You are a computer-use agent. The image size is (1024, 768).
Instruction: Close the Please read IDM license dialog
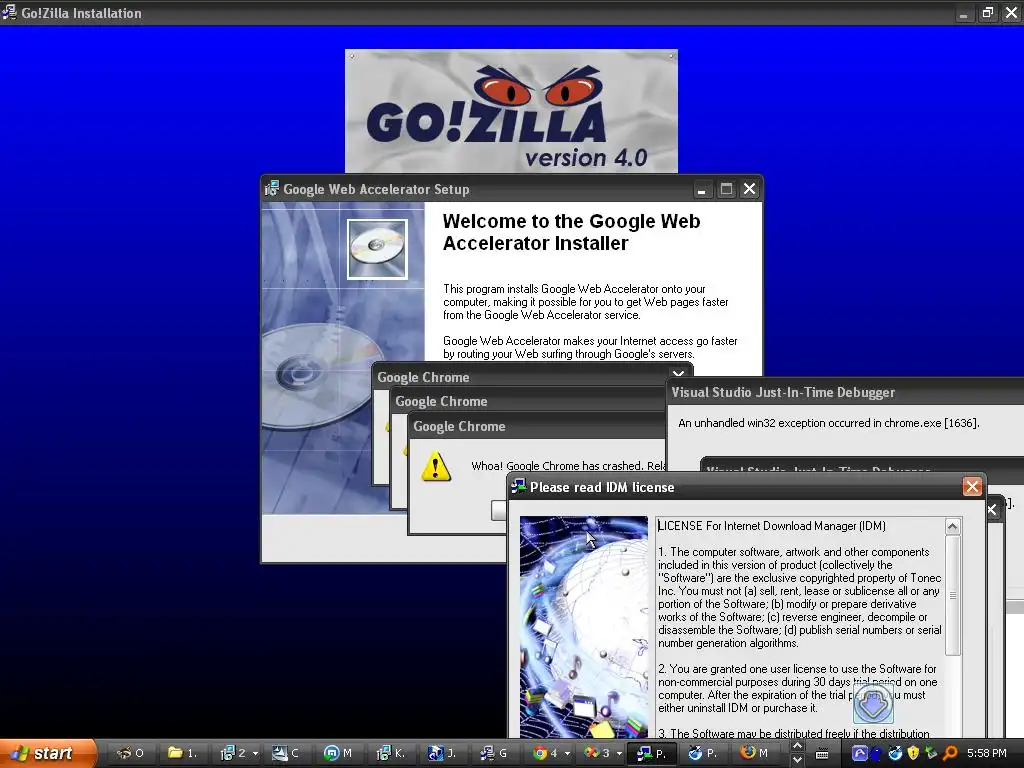[x=972, y=487]
